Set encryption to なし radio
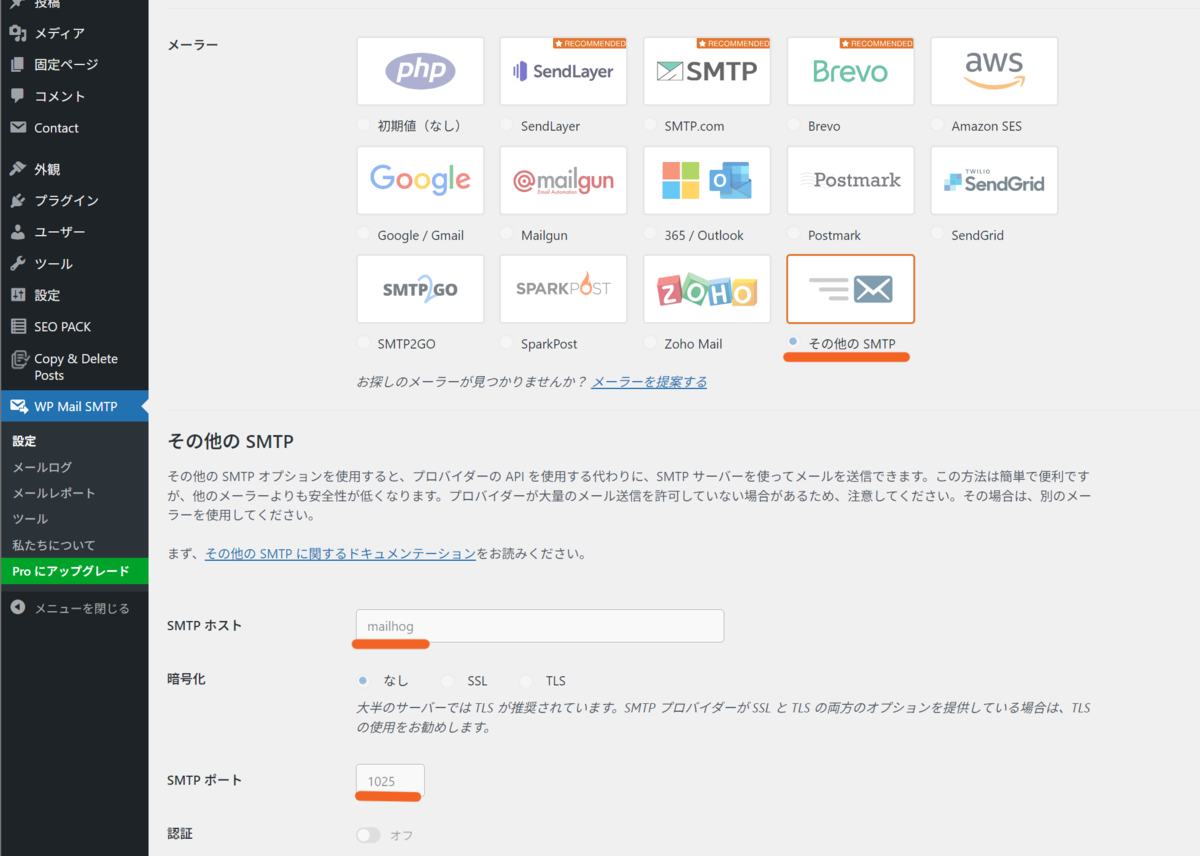Image resolution: width=1200 pixels, height=856 pixels. coord(363,680)
